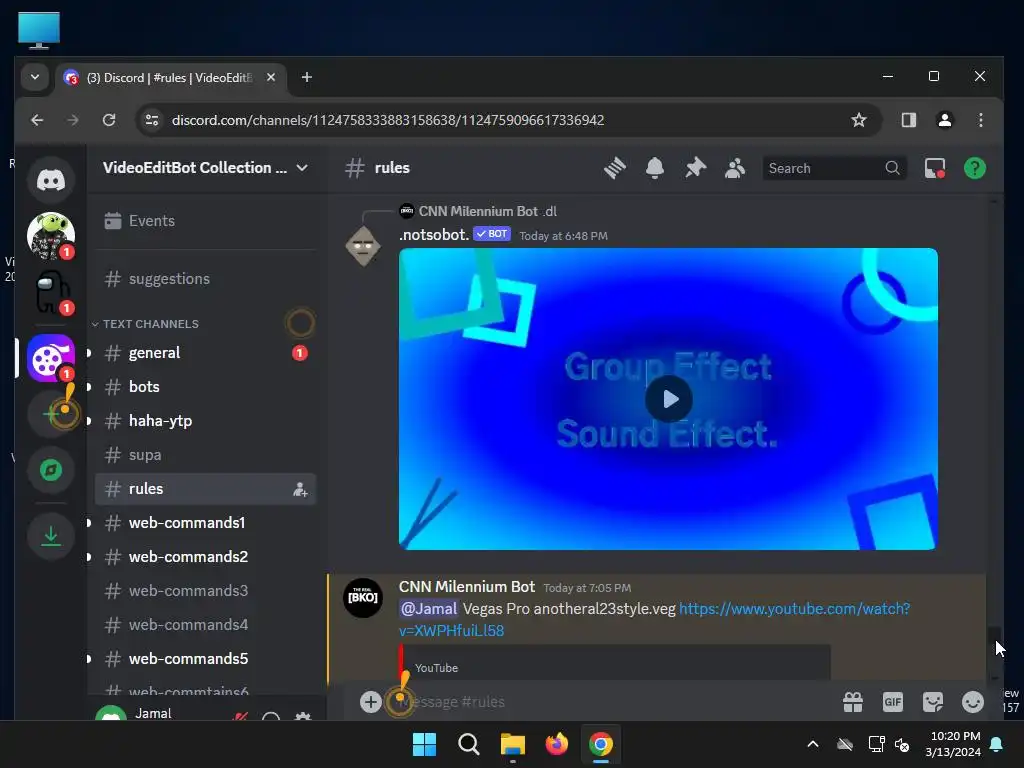Open a new browser tab

click(306, 78)
